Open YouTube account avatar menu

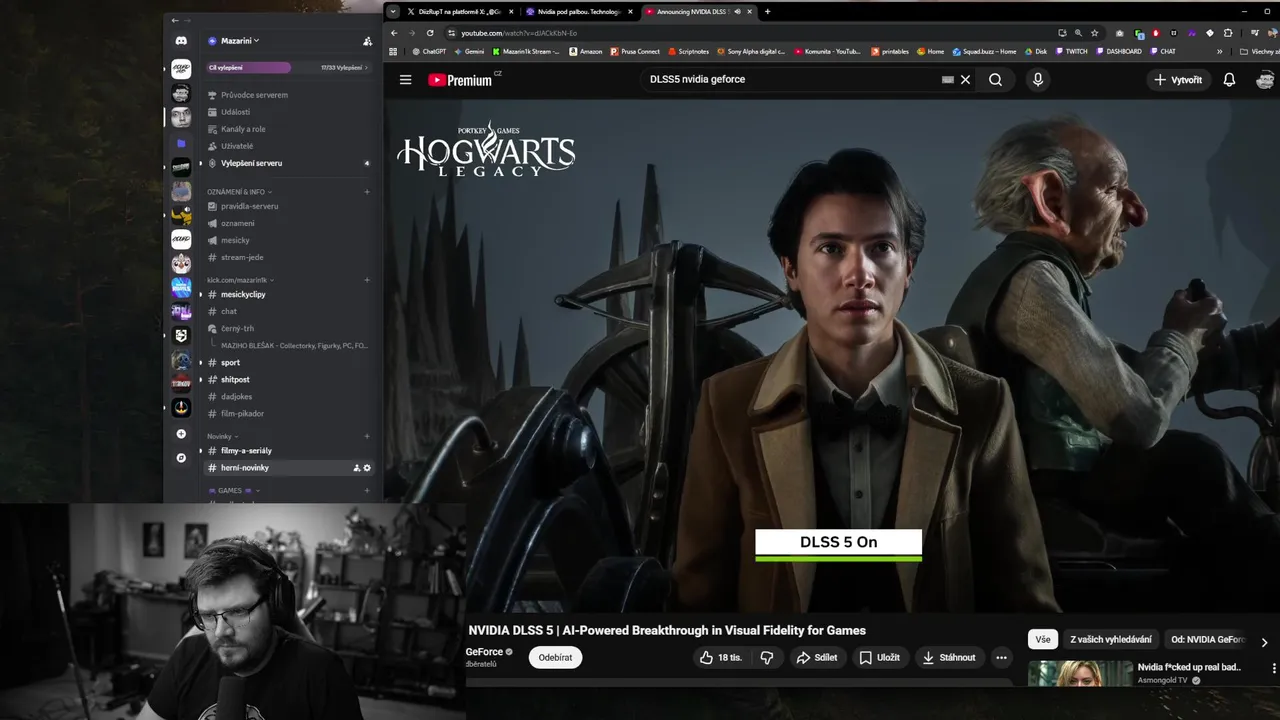(1265, 80)
